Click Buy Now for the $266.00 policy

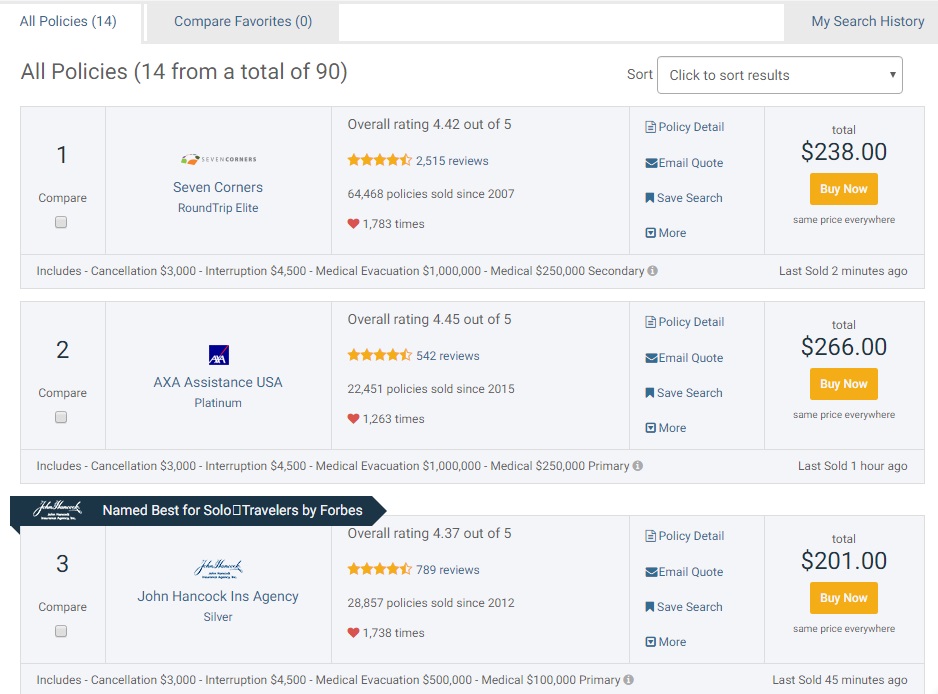point(843,384)
